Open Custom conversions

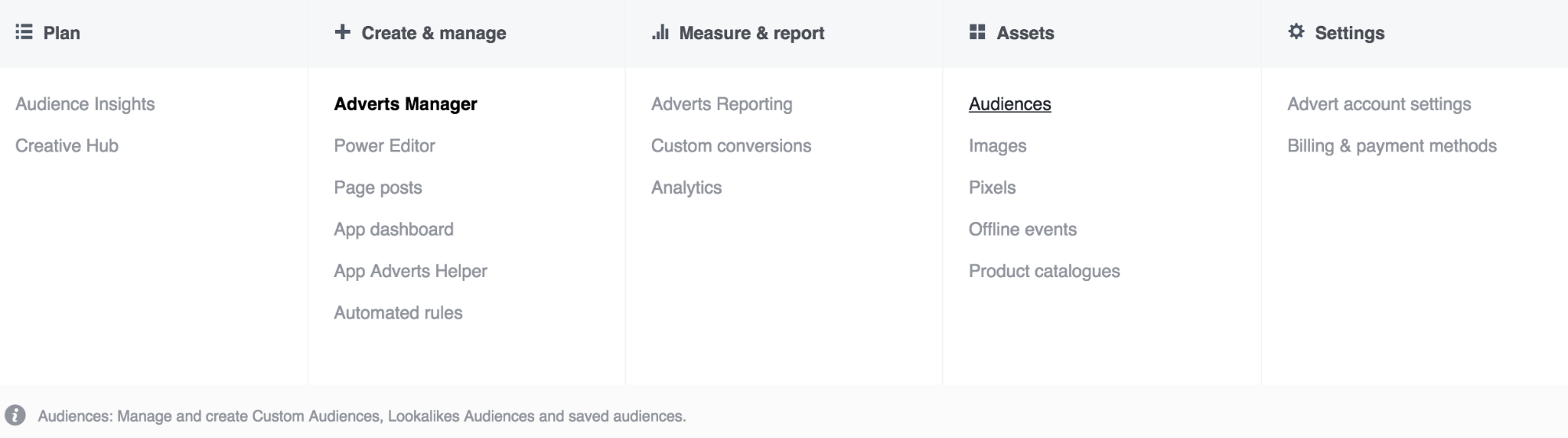(731, 145)
